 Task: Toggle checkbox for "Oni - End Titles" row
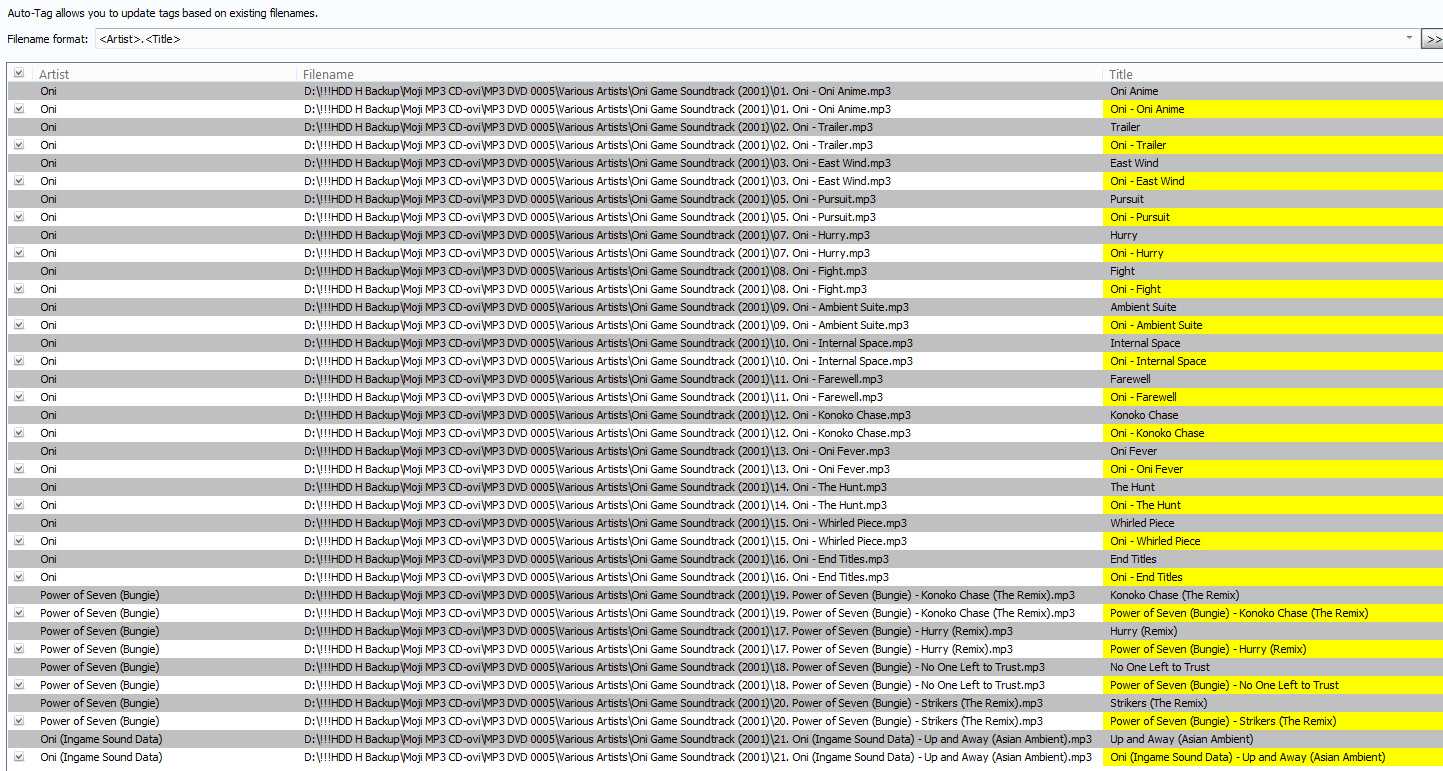click(x=19, y=577)
